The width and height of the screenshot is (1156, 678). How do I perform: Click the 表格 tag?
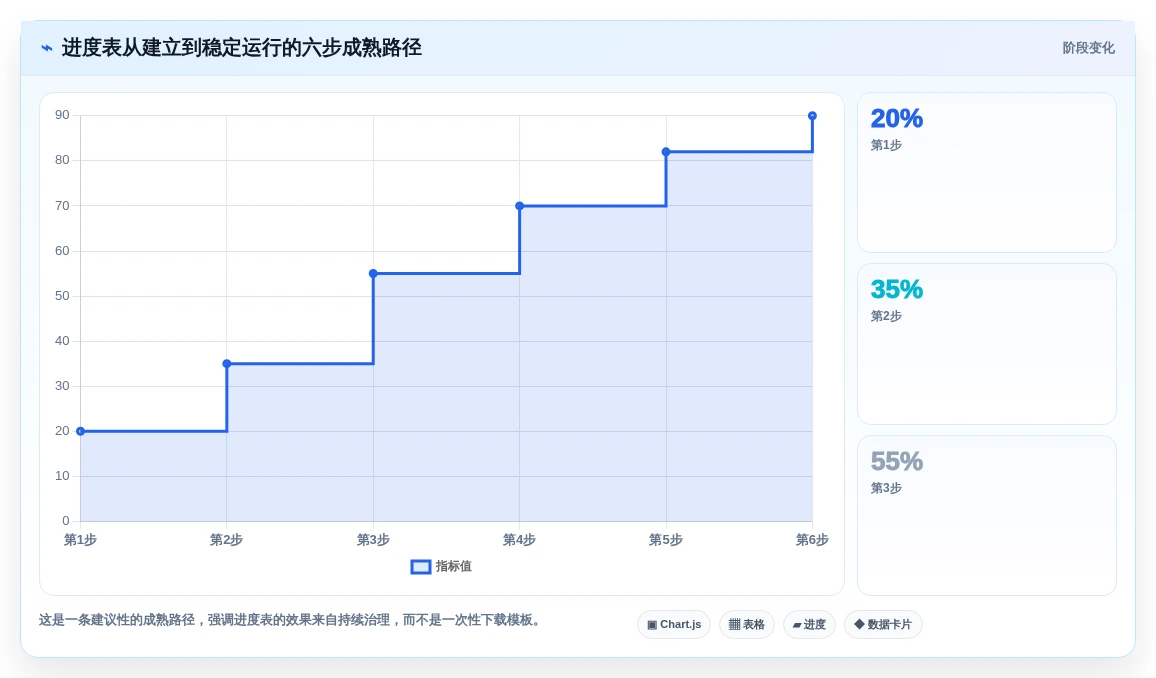pos(747,624)
